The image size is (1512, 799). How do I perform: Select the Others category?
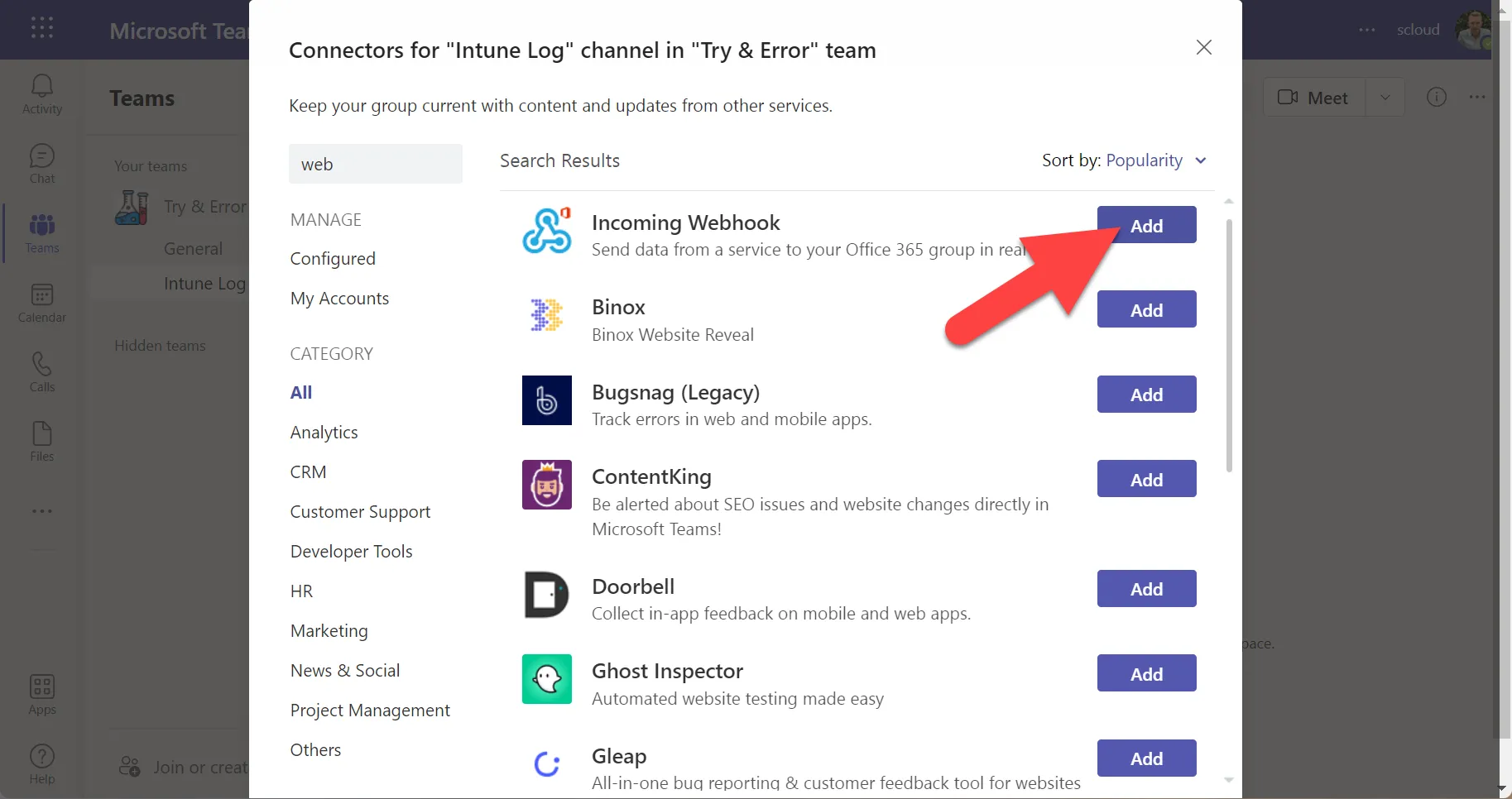315,750
